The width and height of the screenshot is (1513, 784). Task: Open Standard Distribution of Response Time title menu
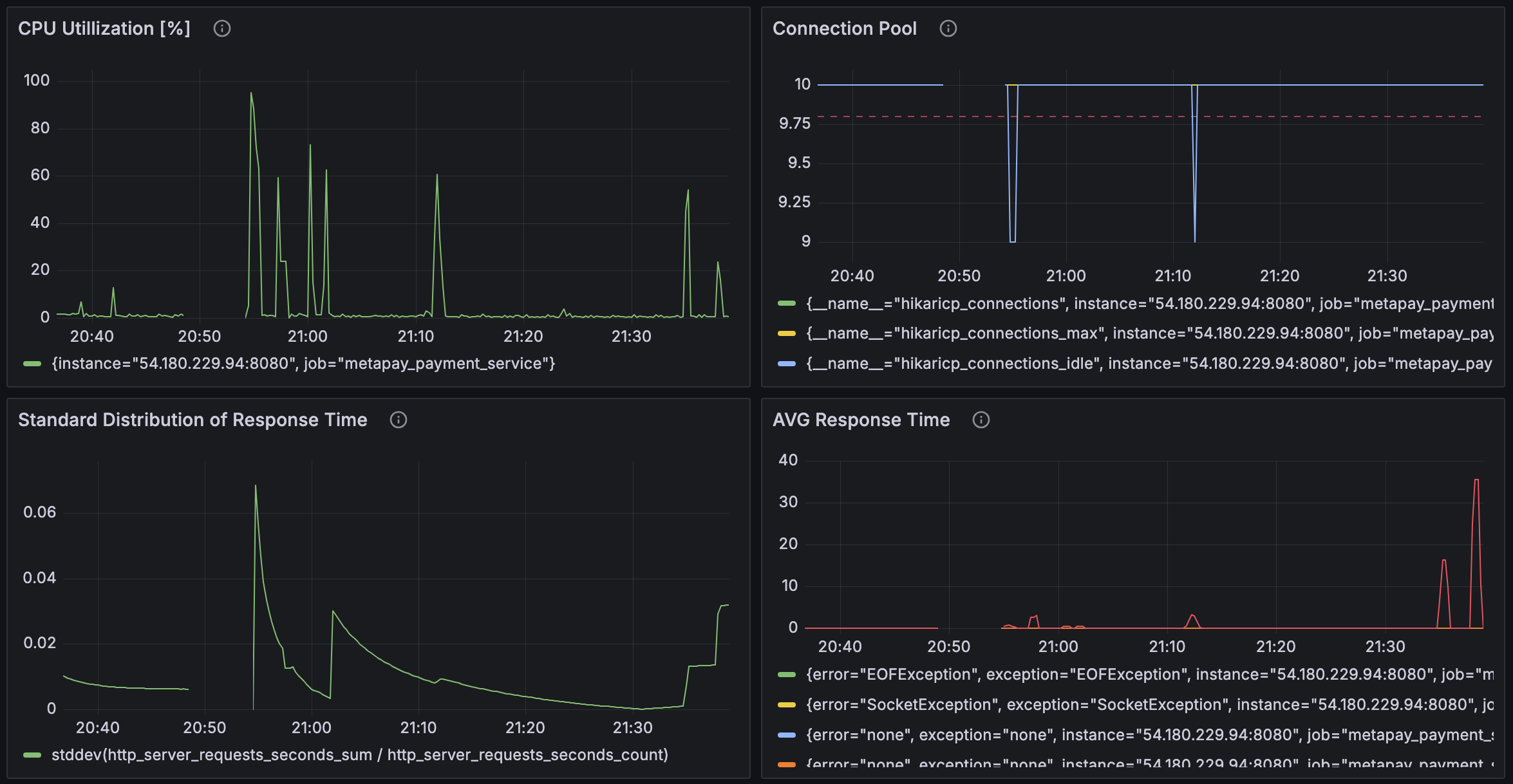pos(193,420)
